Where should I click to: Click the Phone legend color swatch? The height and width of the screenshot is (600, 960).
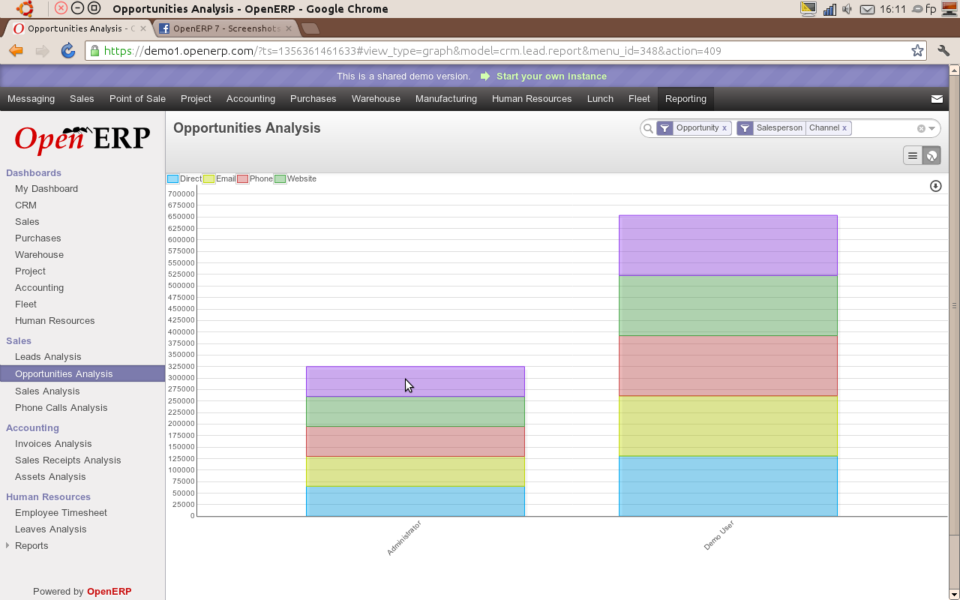point(242,179)
